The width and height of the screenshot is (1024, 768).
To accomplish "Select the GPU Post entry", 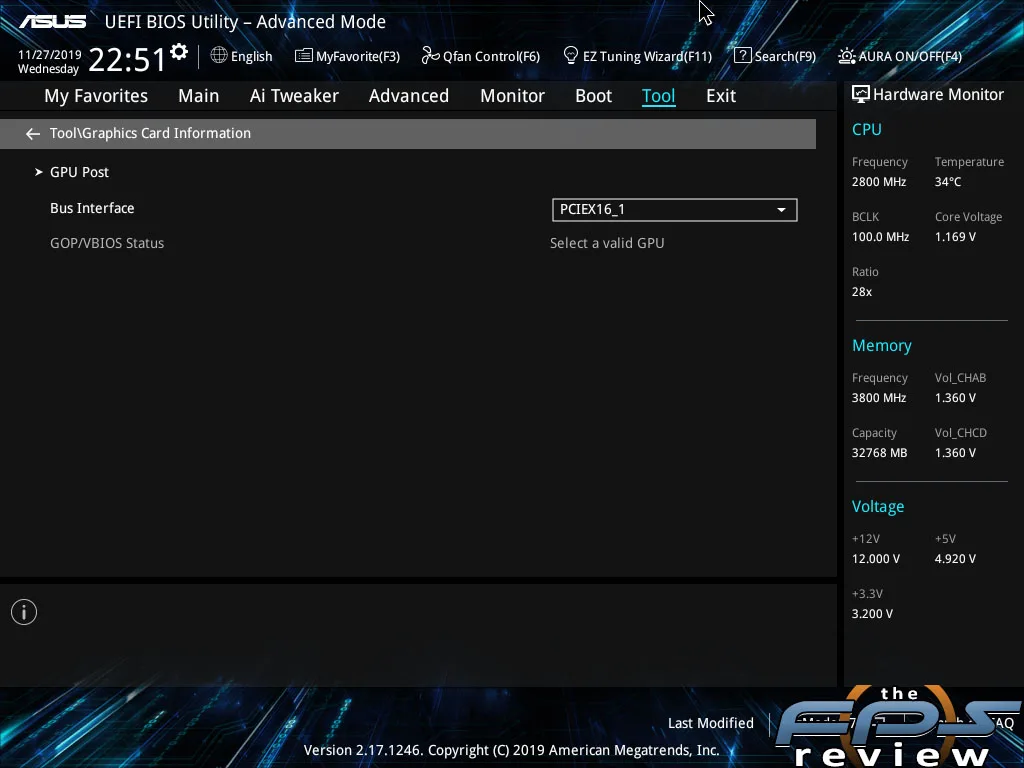I will (x=80, y=172).
